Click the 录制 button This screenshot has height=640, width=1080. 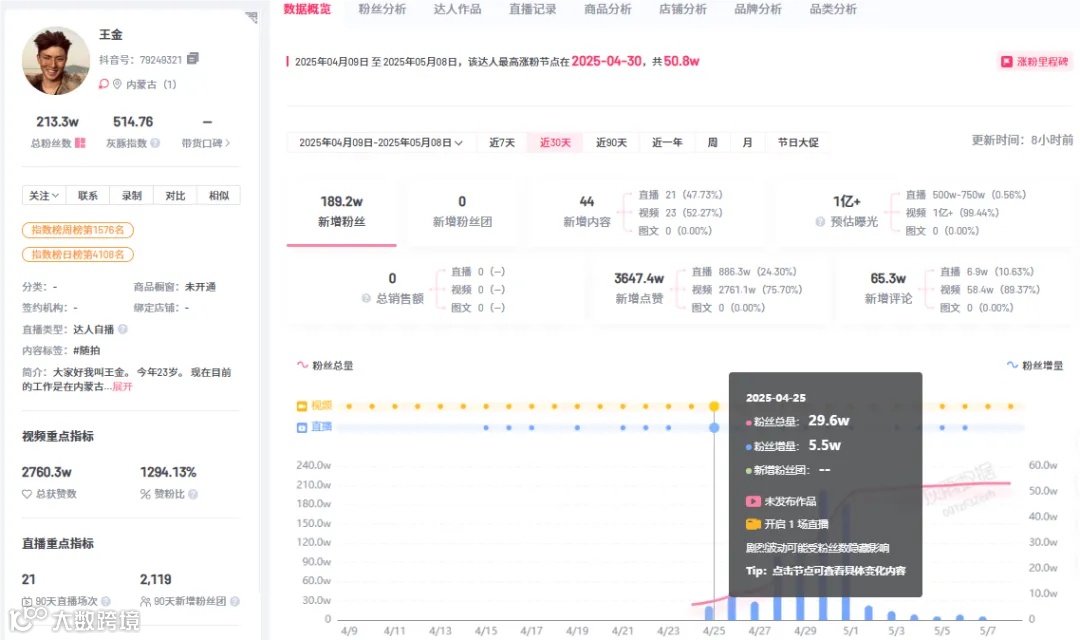tap(132, 196)
